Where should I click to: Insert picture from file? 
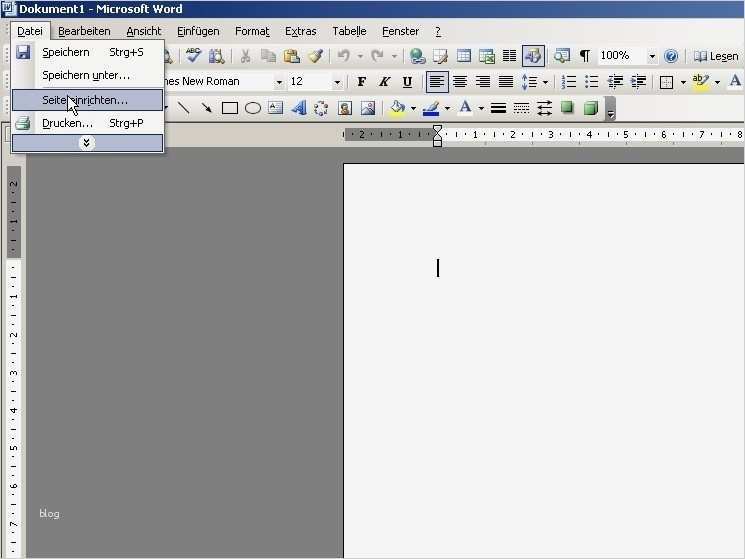pos(368,108)
